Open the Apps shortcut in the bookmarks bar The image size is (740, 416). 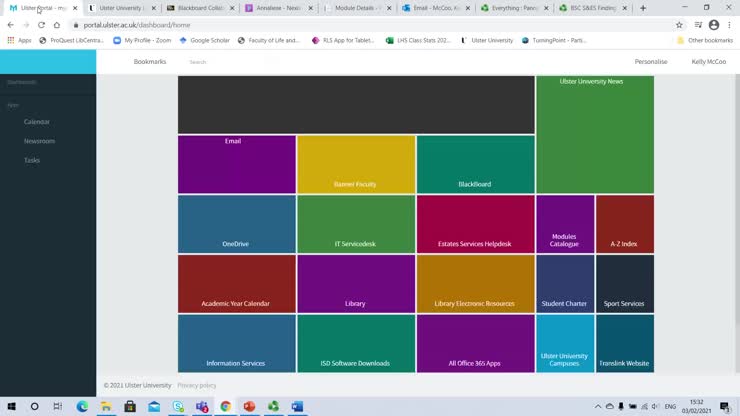tap(19, 41)
